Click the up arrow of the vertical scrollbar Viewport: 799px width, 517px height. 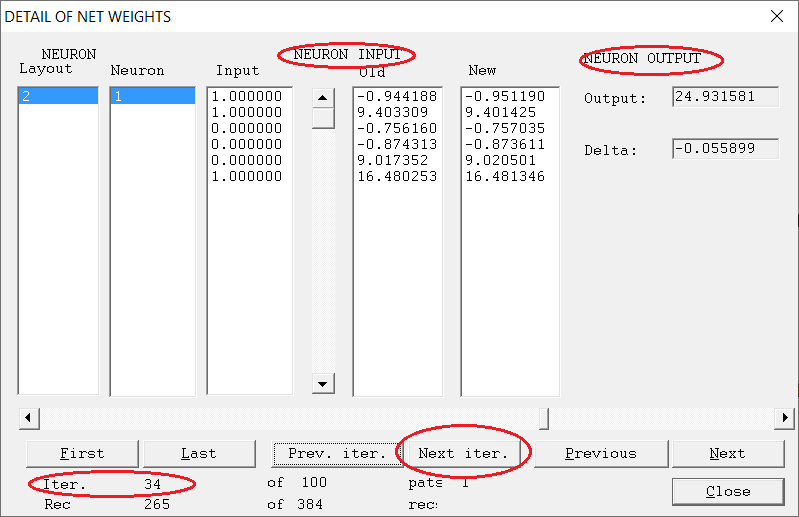coord(323,97)
